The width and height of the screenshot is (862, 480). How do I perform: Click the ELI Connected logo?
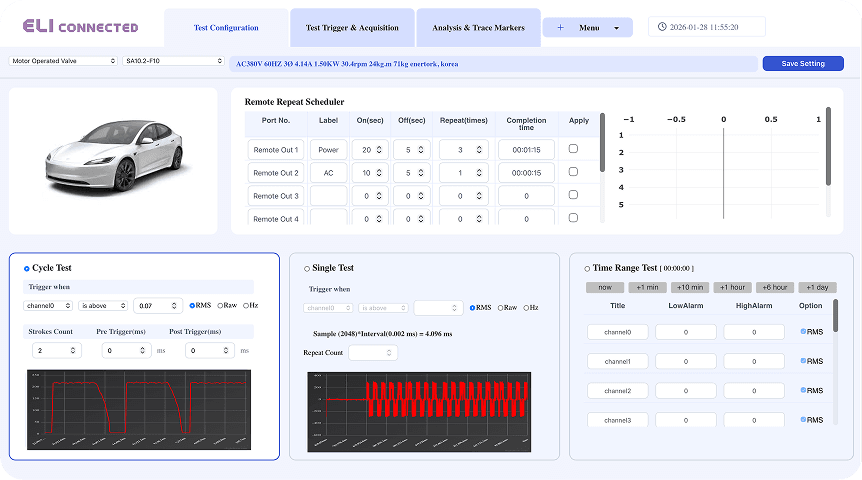pos(72,26)
